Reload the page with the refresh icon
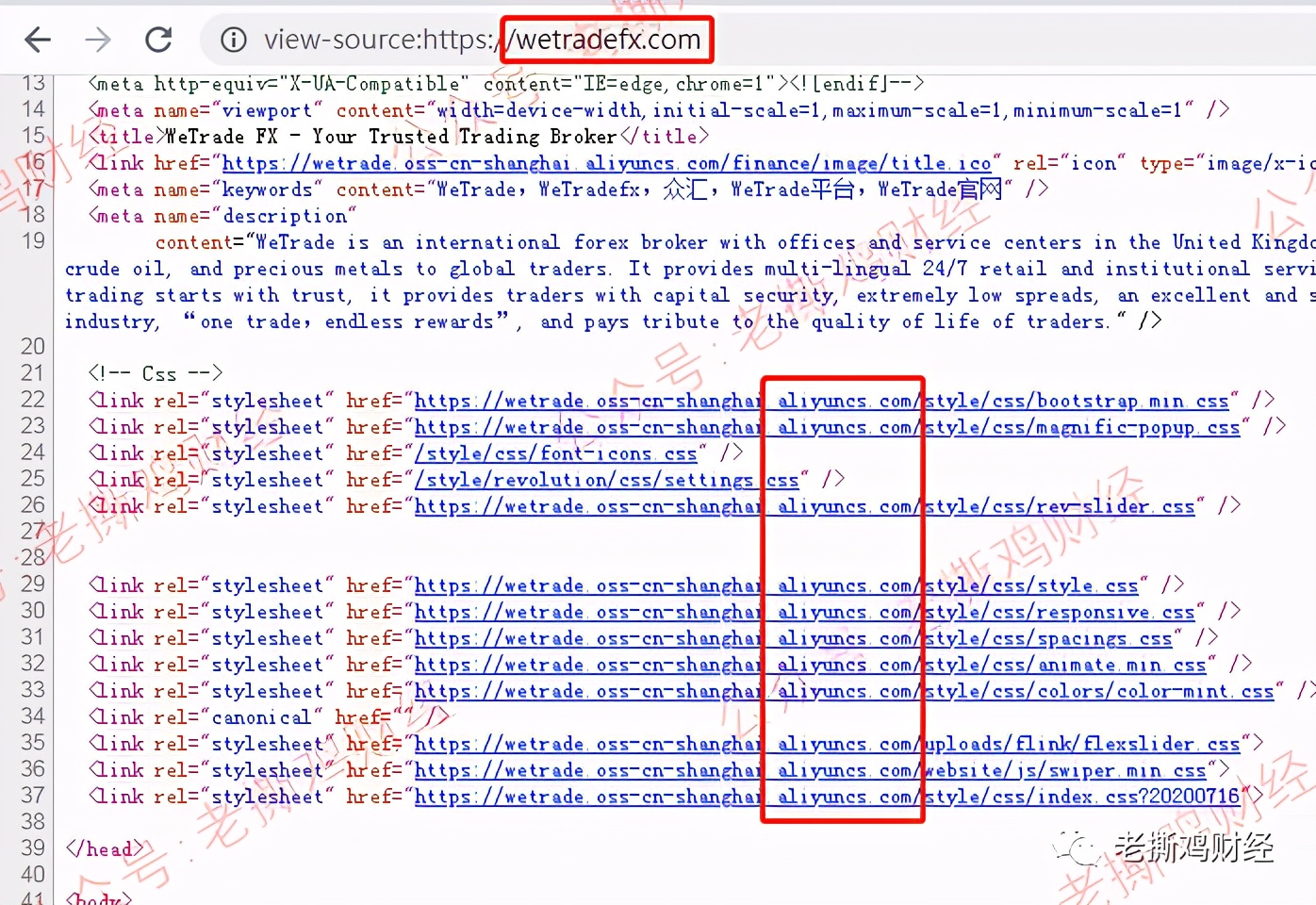This screenshot has height=905, width=1316. click(x=158, y=40)
